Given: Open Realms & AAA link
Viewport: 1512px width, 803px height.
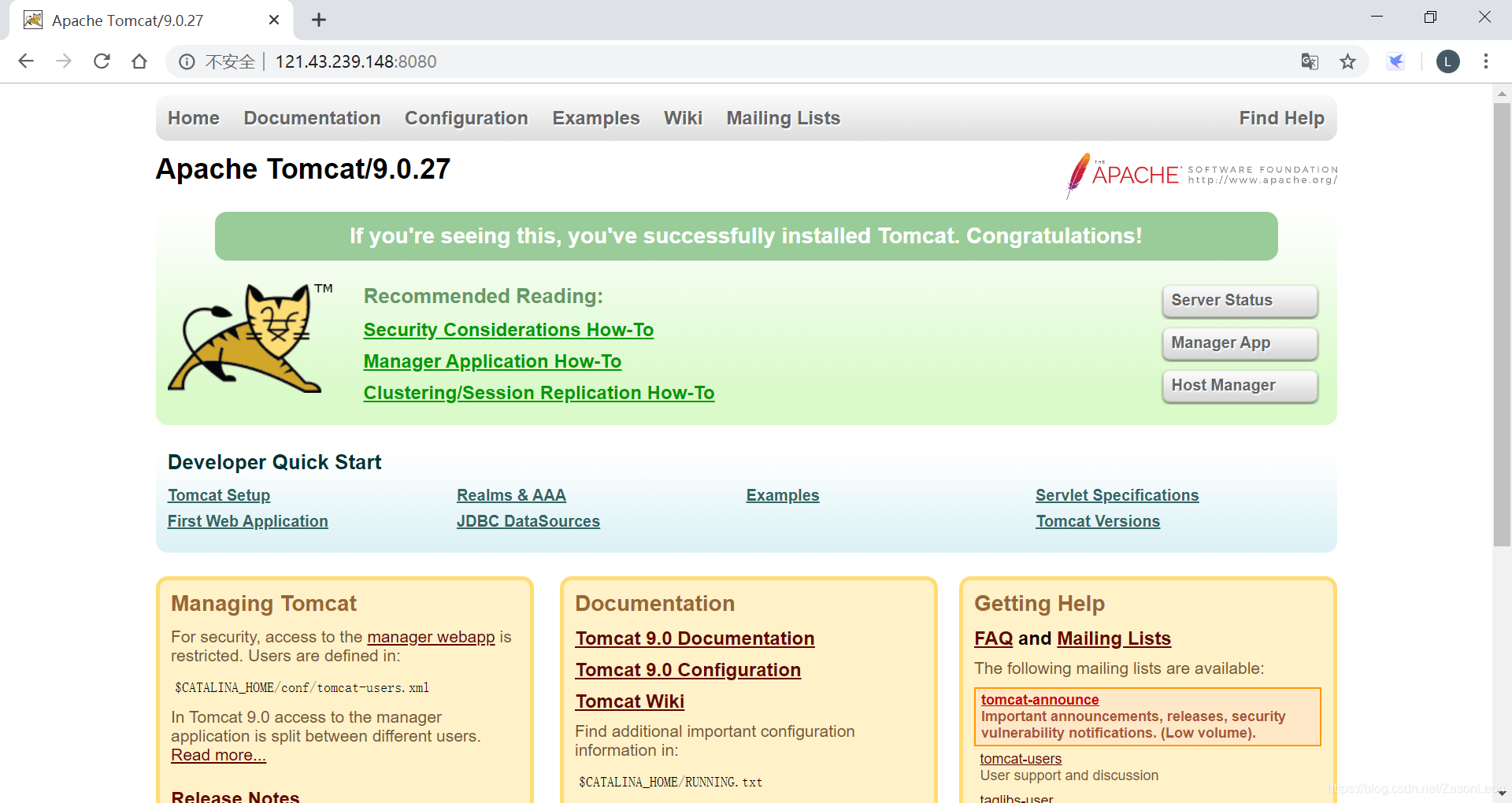Looking at the screenshot, I should (x=511, y=495).
